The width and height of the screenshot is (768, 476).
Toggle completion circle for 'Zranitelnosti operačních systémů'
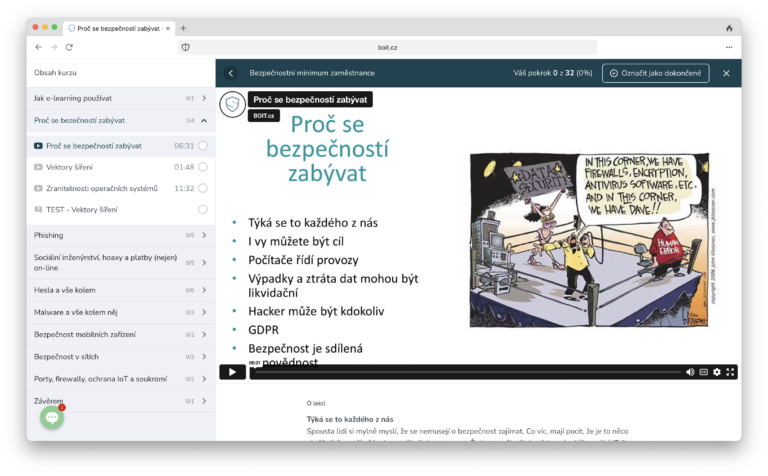(x=203, y=188)
